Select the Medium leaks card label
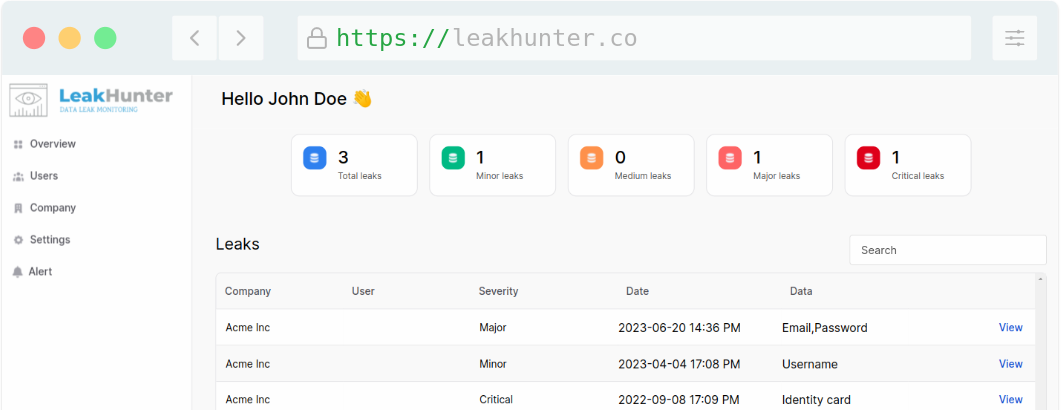1061x410 pixels. click(x=643, y=176)
